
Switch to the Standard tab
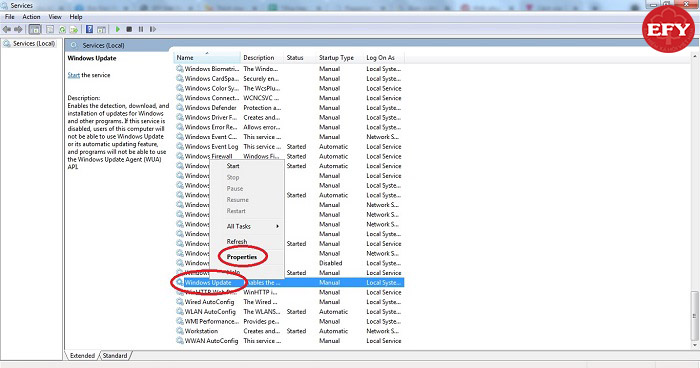tap(115, 356)
